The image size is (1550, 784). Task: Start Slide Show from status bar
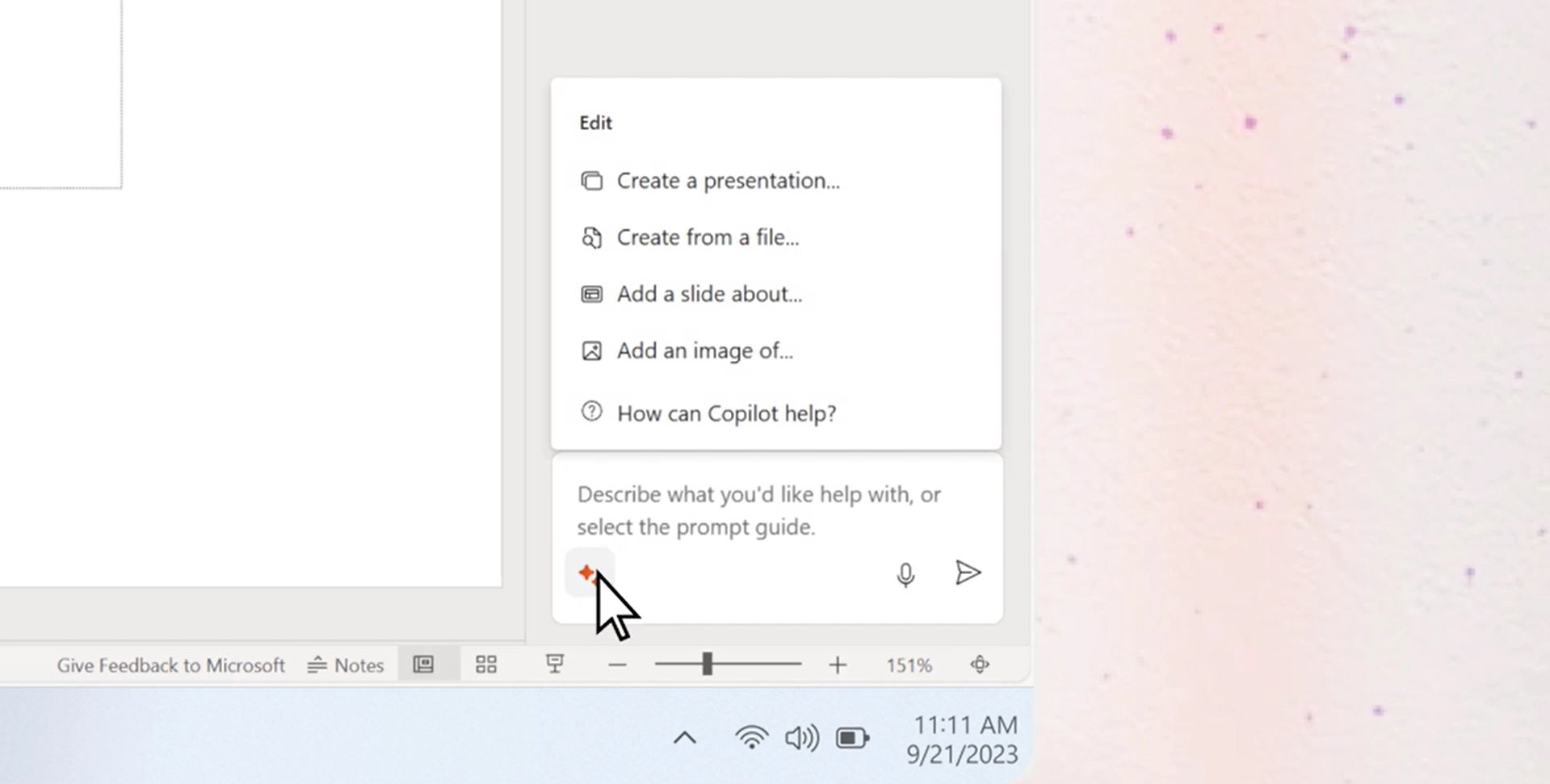pyautogui.click(x=555, y=665)
